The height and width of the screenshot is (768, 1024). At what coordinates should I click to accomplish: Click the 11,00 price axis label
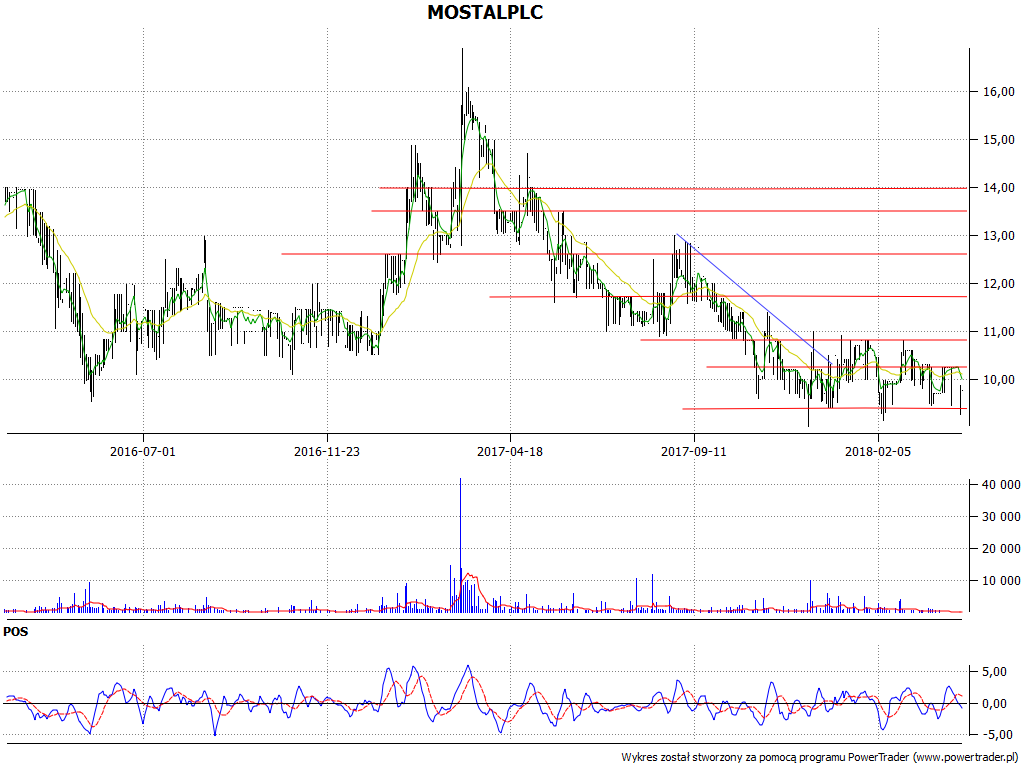[x=999, y=331]
